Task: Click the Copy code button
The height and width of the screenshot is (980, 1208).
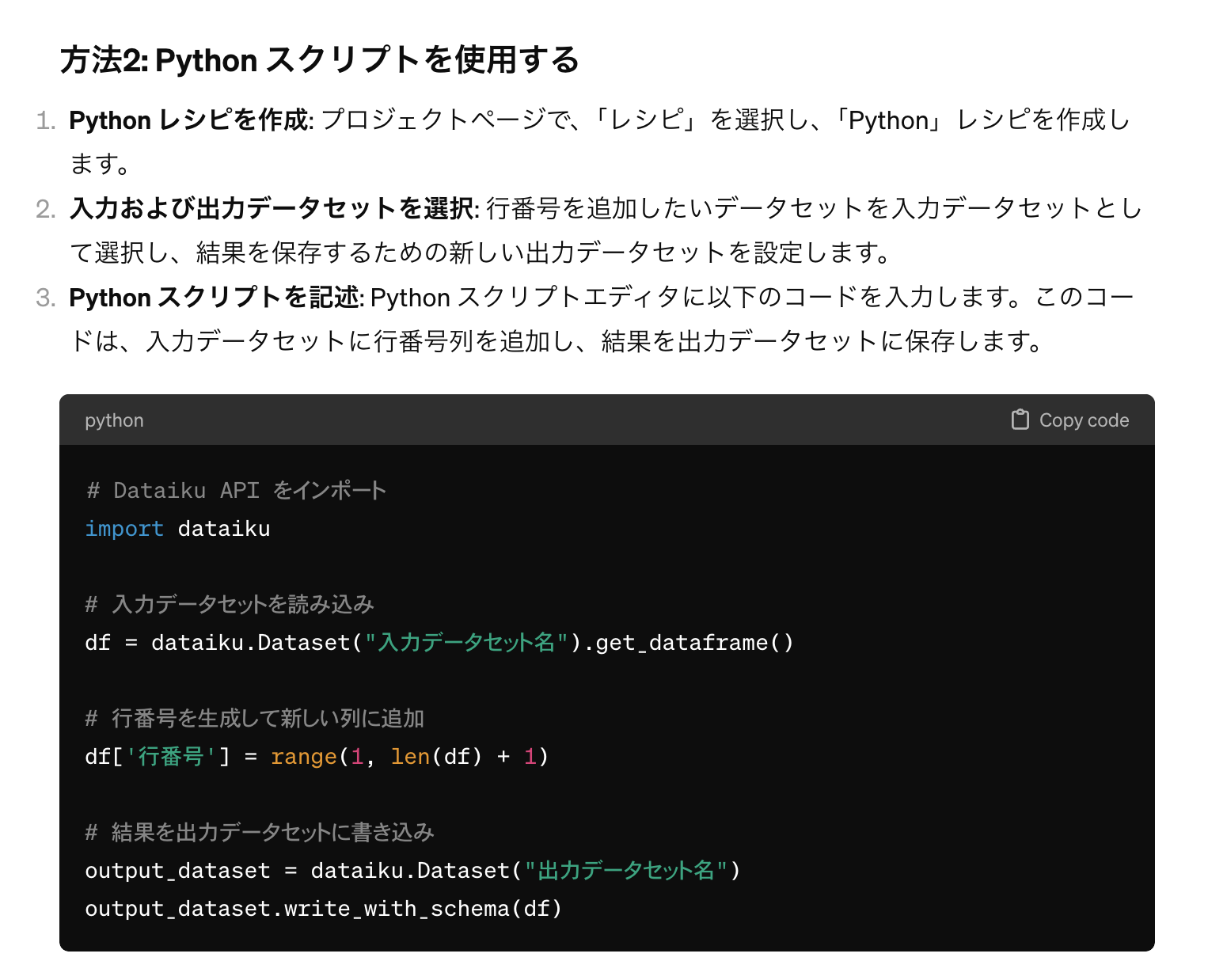Action: click(1070, 420)
